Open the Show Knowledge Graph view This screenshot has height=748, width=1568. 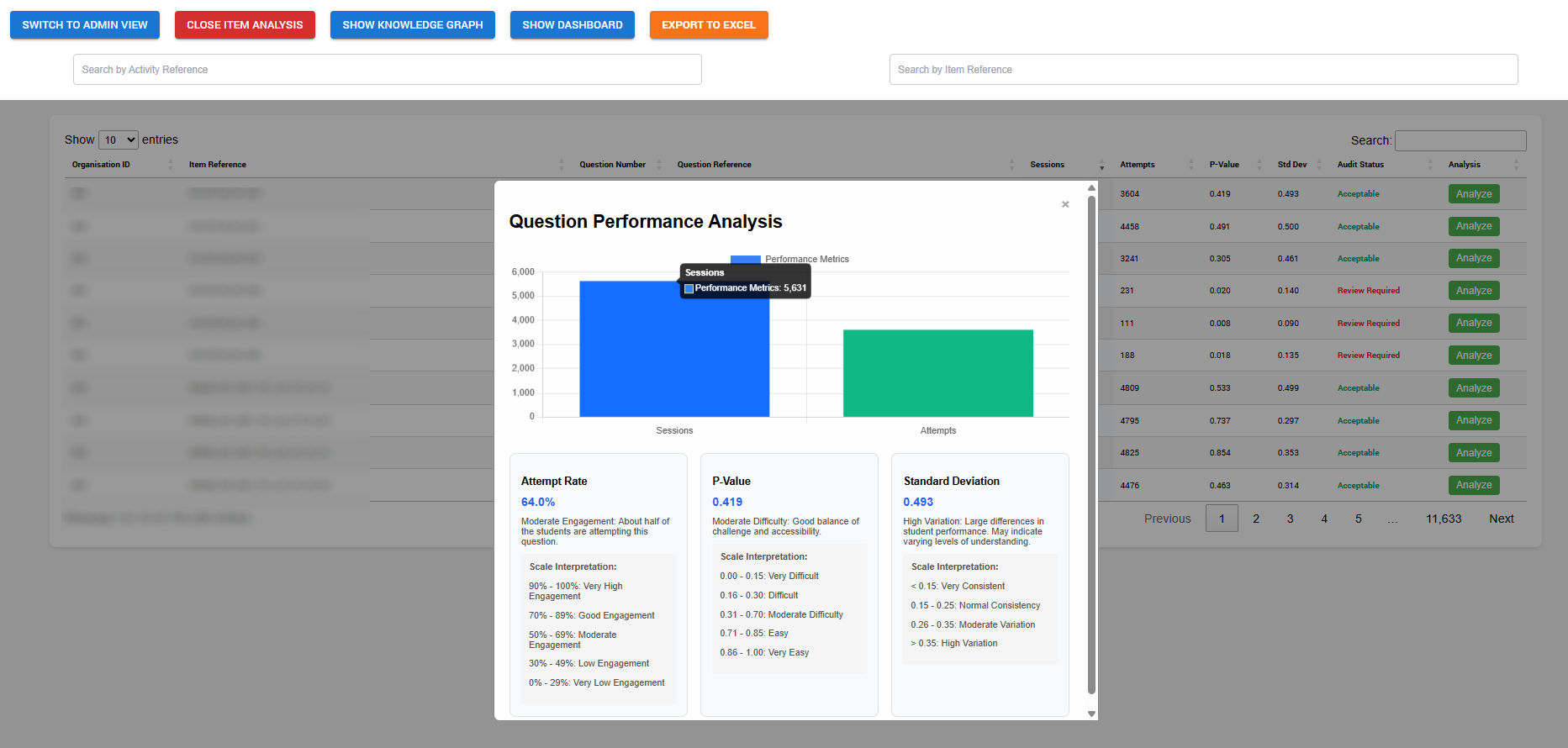pyautogui.click(x=412, y=25)
